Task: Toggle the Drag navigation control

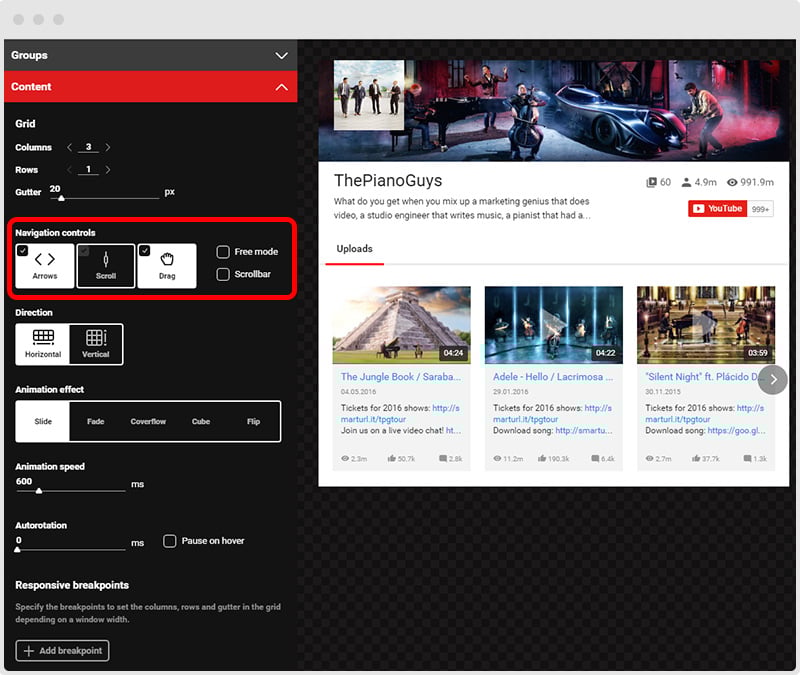Action: 167,266
